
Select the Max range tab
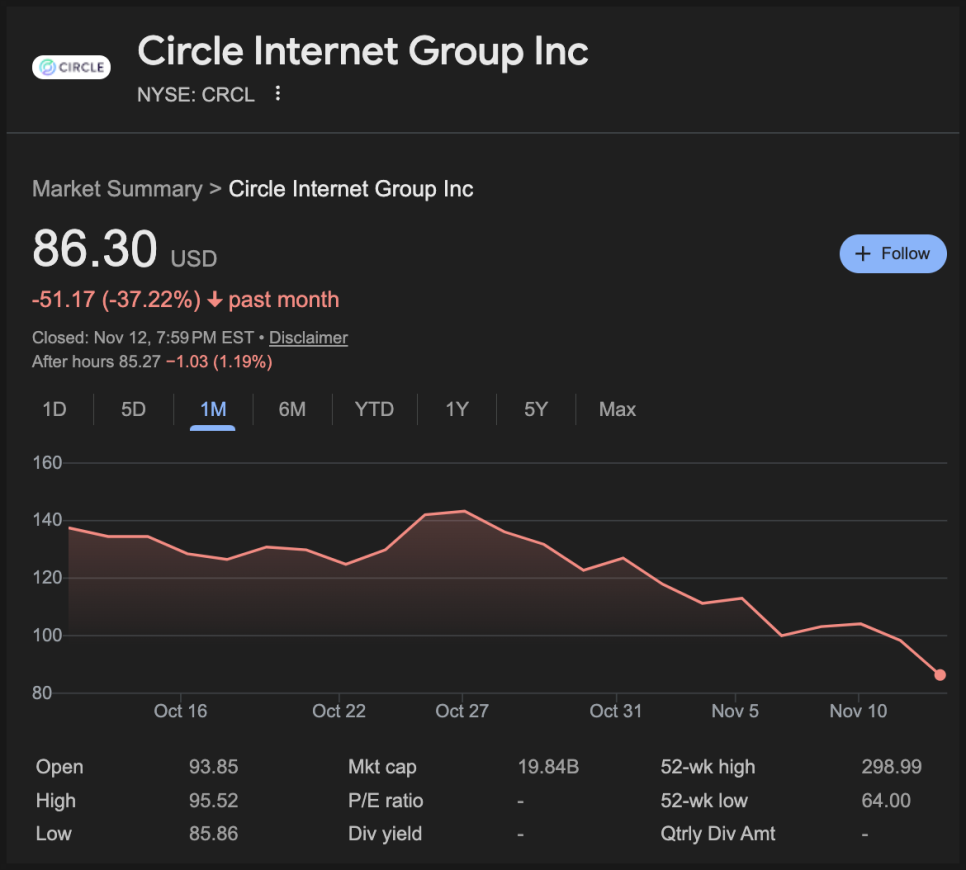pos(617,409)
